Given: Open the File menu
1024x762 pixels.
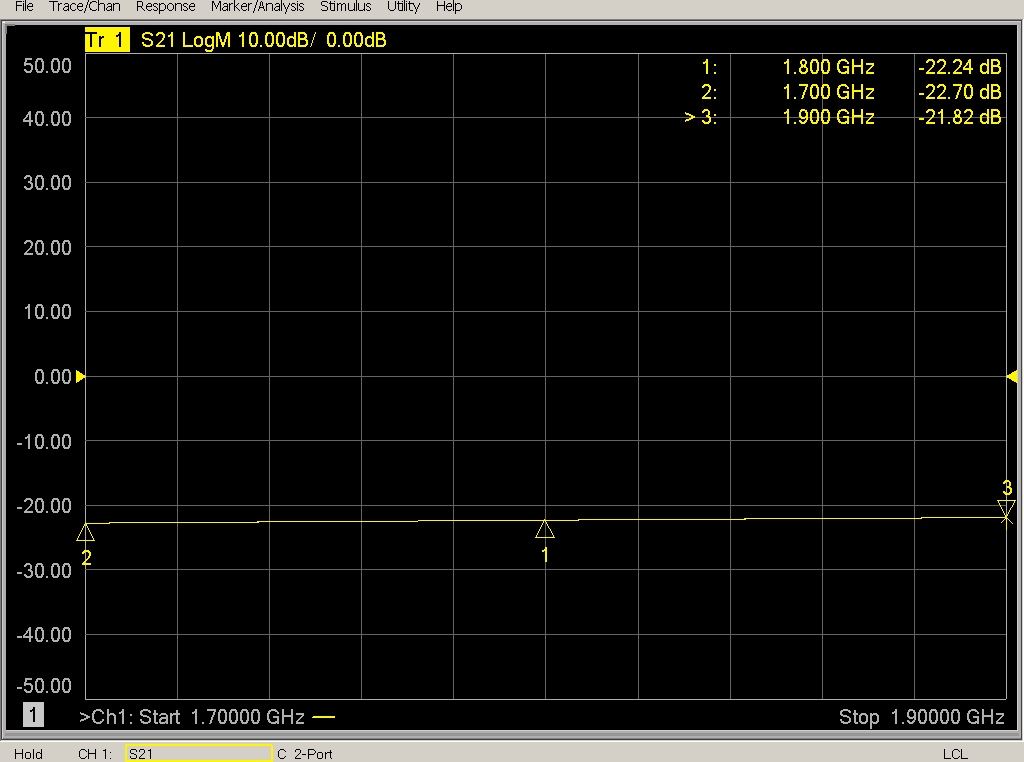Looking at the screenshot, I should tap(24, 7).
